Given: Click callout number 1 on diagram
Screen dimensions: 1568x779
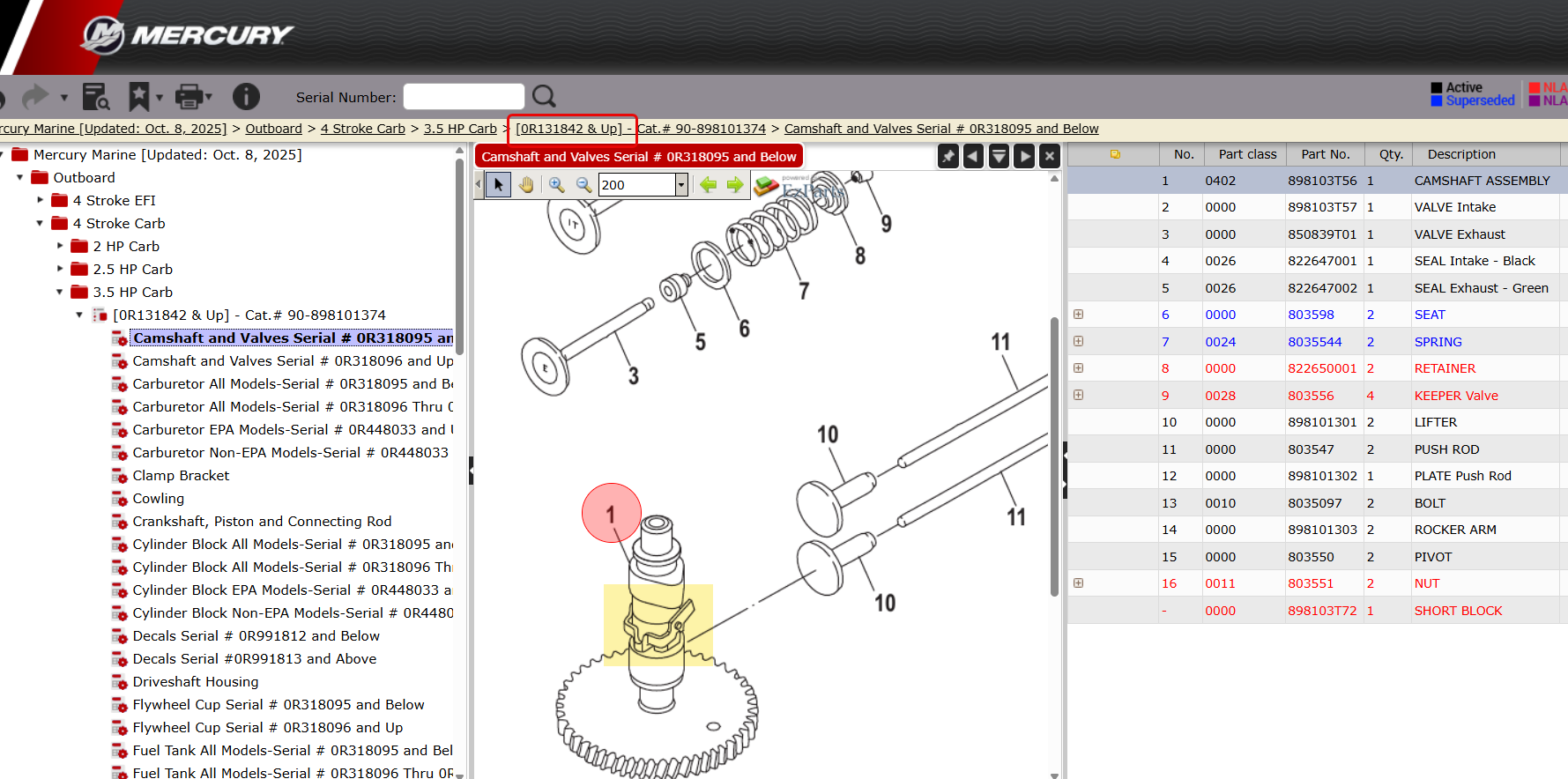Looking at the screenshot, I should coord(611,513).
